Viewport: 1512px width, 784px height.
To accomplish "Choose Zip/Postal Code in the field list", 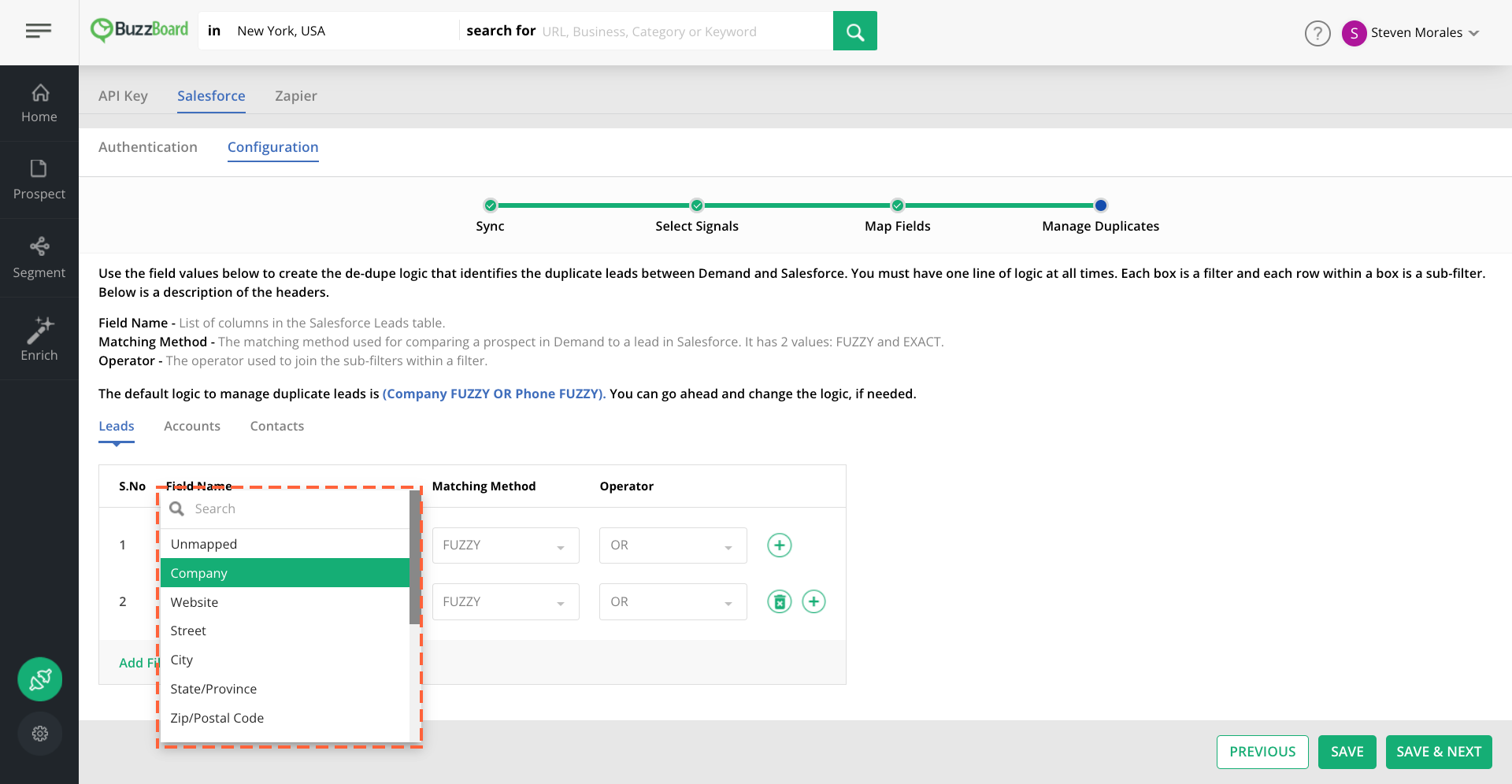I will click(285, 718).
